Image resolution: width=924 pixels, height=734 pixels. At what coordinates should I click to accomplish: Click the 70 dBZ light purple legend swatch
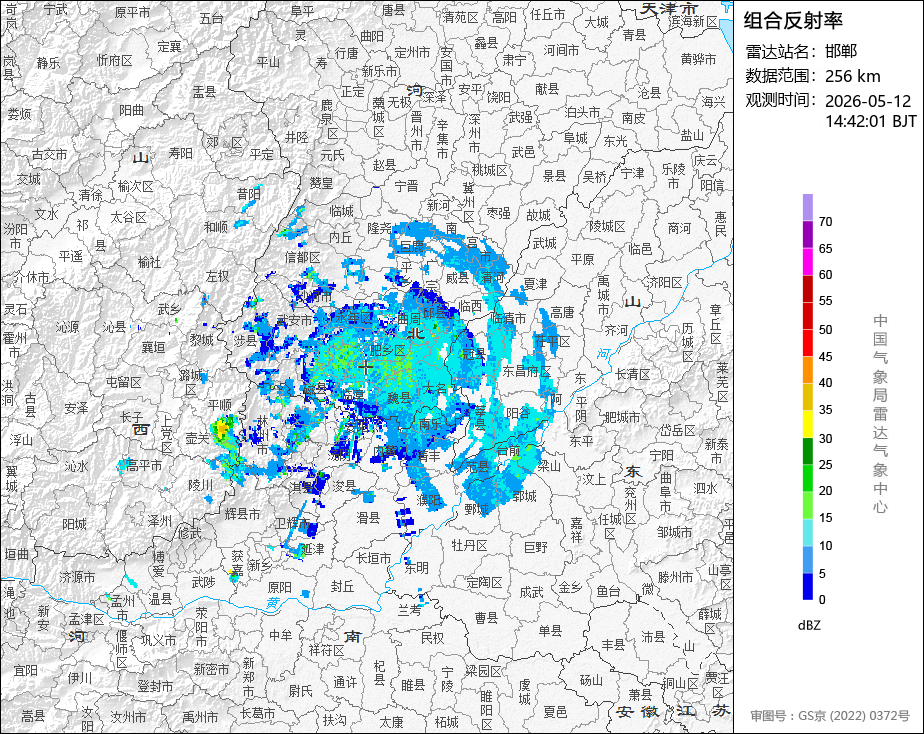(807, 207)
